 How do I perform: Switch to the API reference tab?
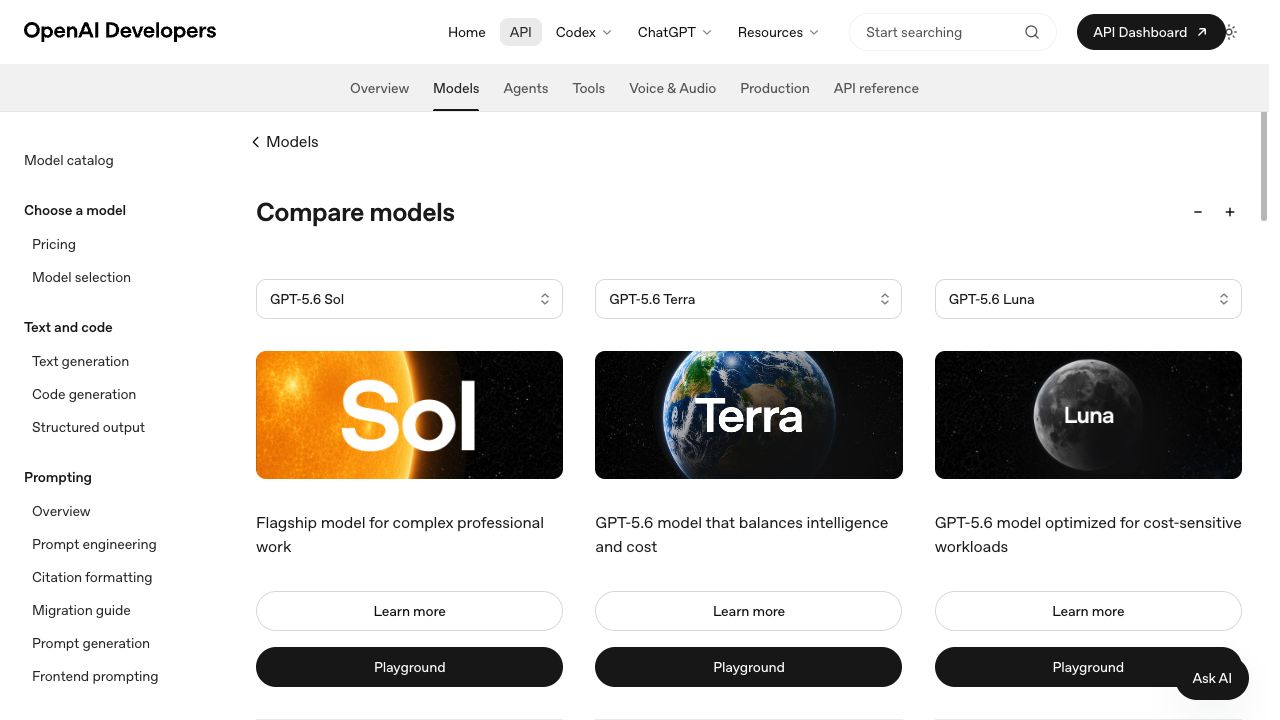click(876, 88)
